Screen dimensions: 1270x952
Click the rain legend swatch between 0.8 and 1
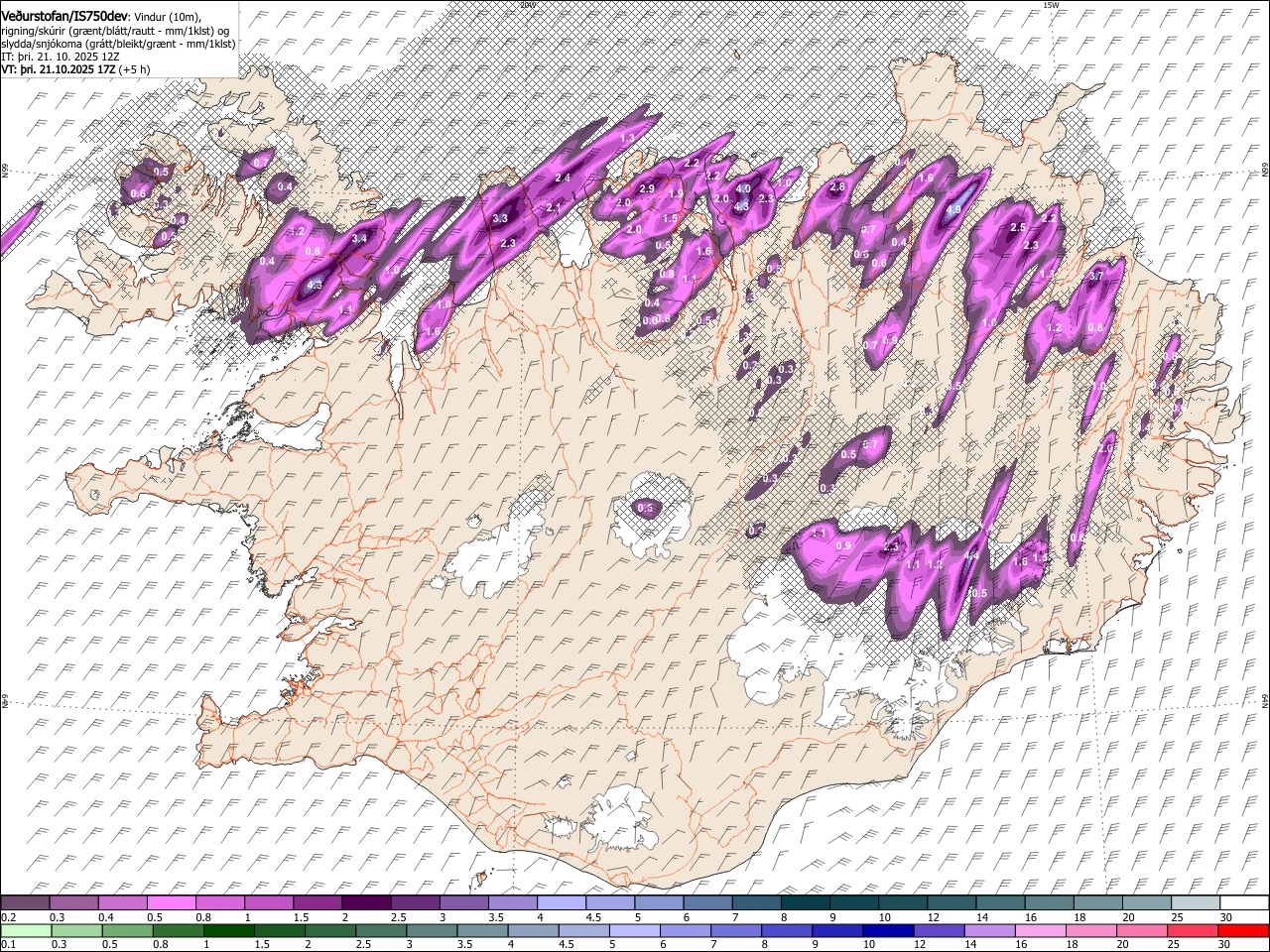178,930
